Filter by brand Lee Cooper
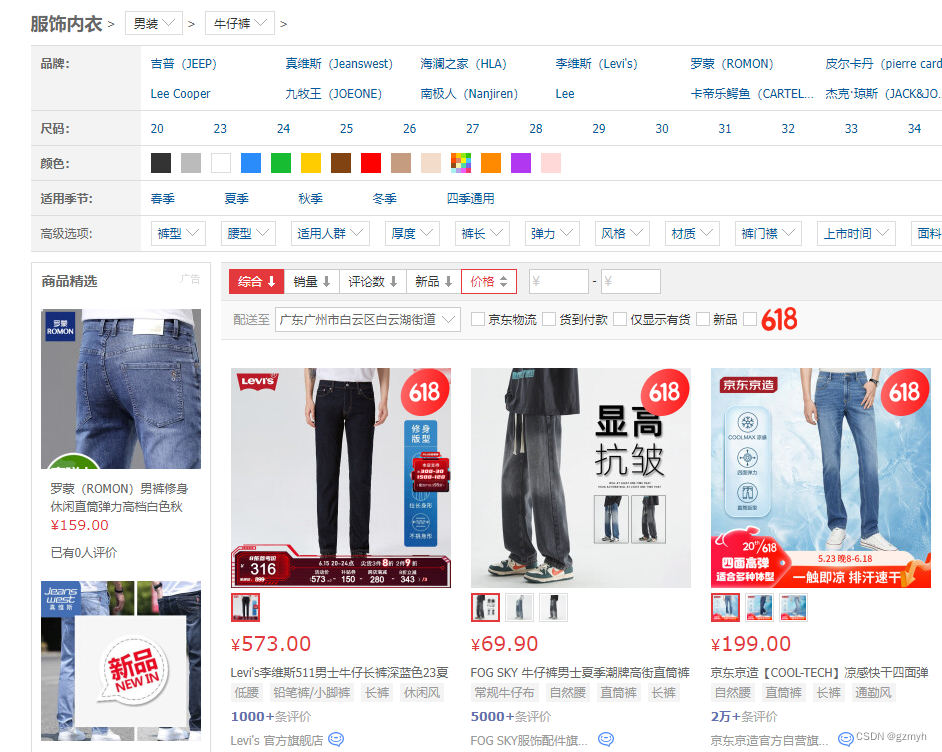The image size is (942, 752). click(x=180, y=94)
